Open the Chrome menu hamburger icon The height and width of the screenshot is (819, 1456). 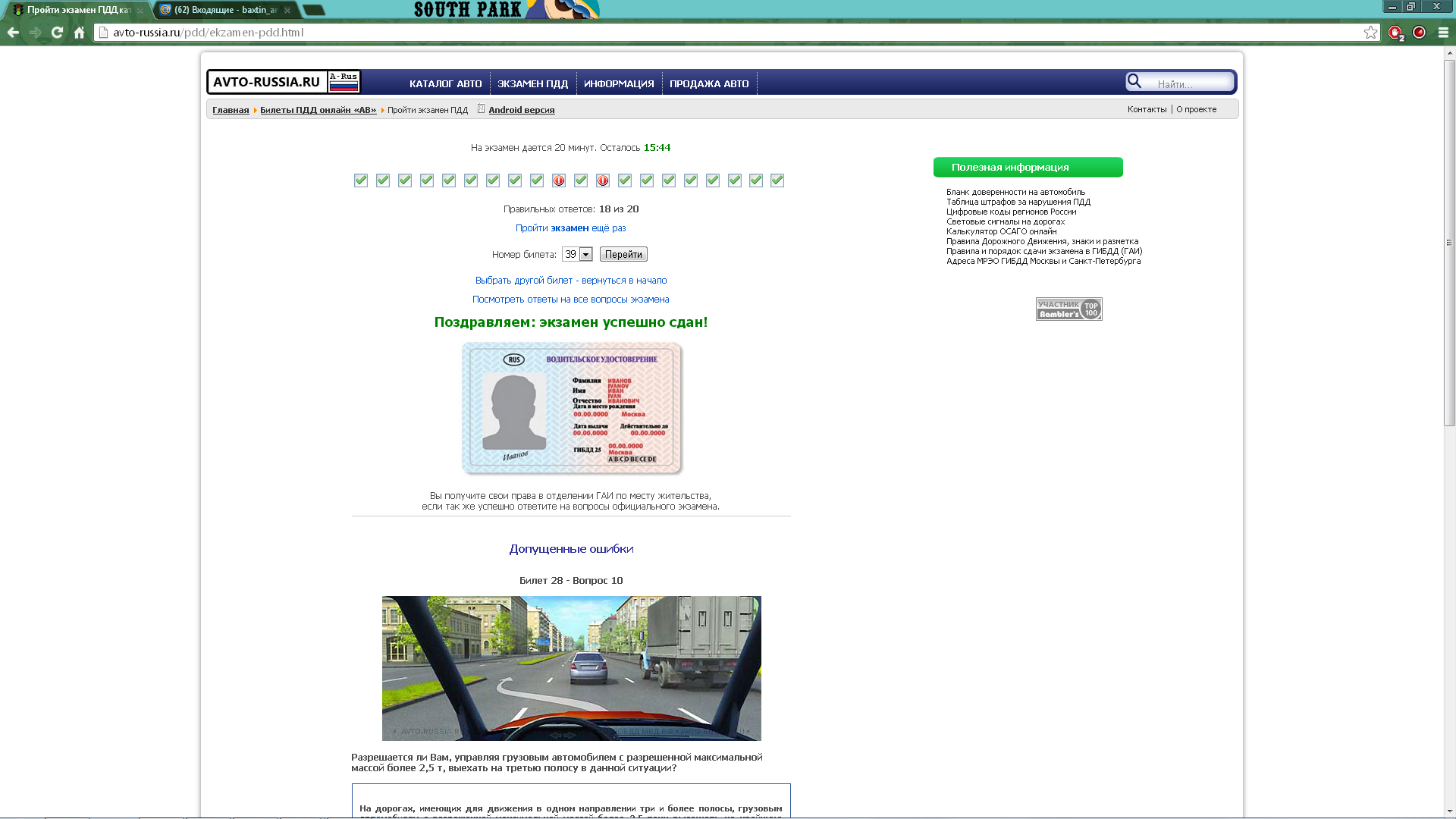click(1443, 33)
